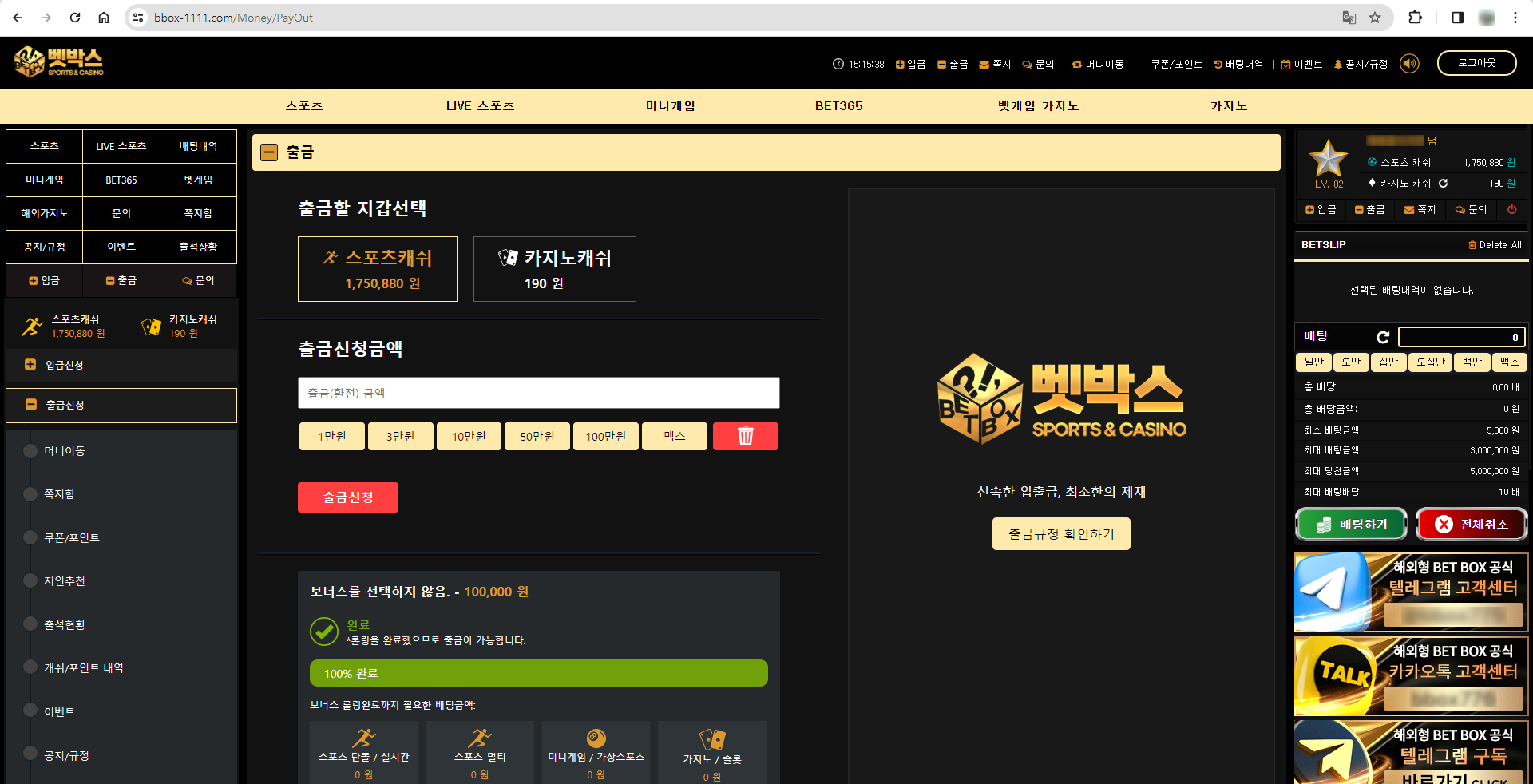Select 벳게임 카지노 in the main navigation
Image resolution: width=1533 pixels, height=784 pixels.
click(x=1038, y=105)
